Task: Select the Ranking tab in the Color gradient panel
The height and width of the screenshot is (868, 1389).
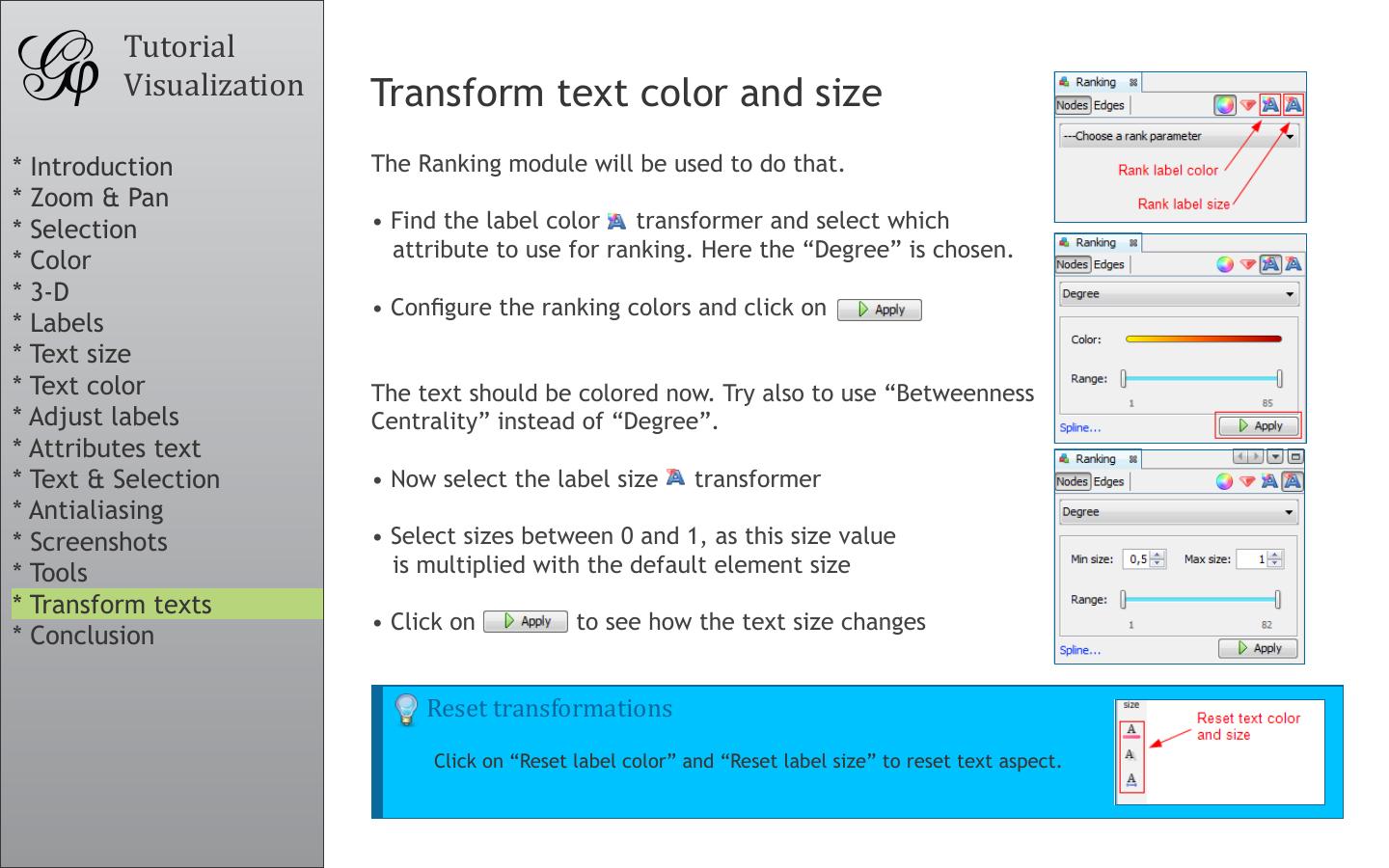Action: coord(1096,243)
